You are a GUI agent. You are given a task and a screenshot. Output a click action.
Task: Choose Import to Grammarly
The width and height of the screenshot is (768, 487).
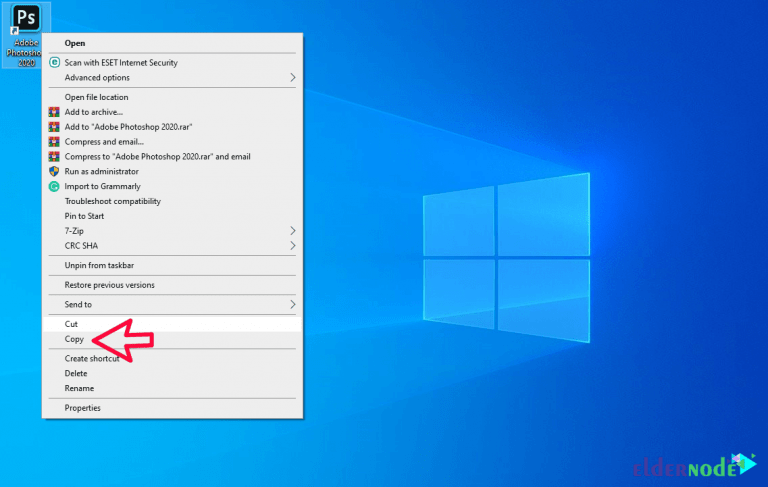pyautogui.click(x=172, y=186)
